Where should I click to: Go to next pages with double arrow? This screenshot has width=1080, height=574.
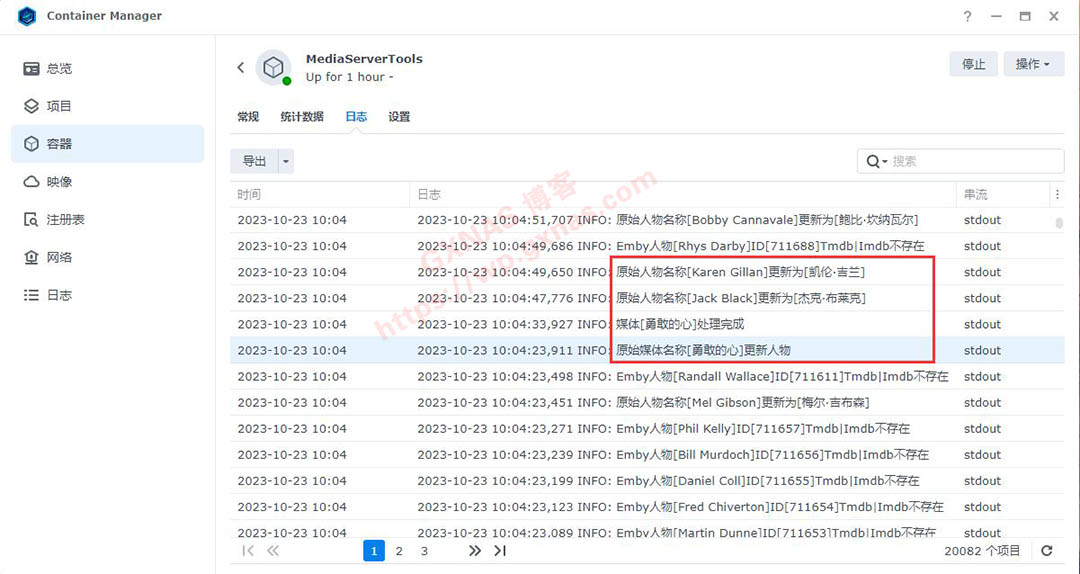475,551
